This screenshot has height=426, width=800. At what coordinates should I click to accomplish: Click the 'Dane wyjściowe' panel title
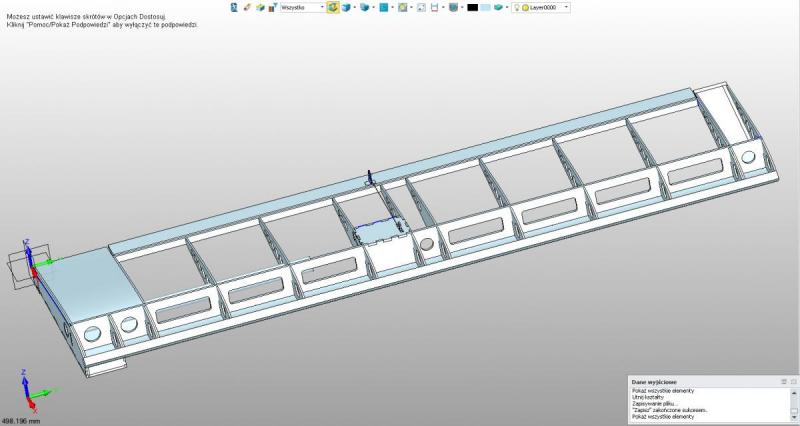click(x=656, y=382)
